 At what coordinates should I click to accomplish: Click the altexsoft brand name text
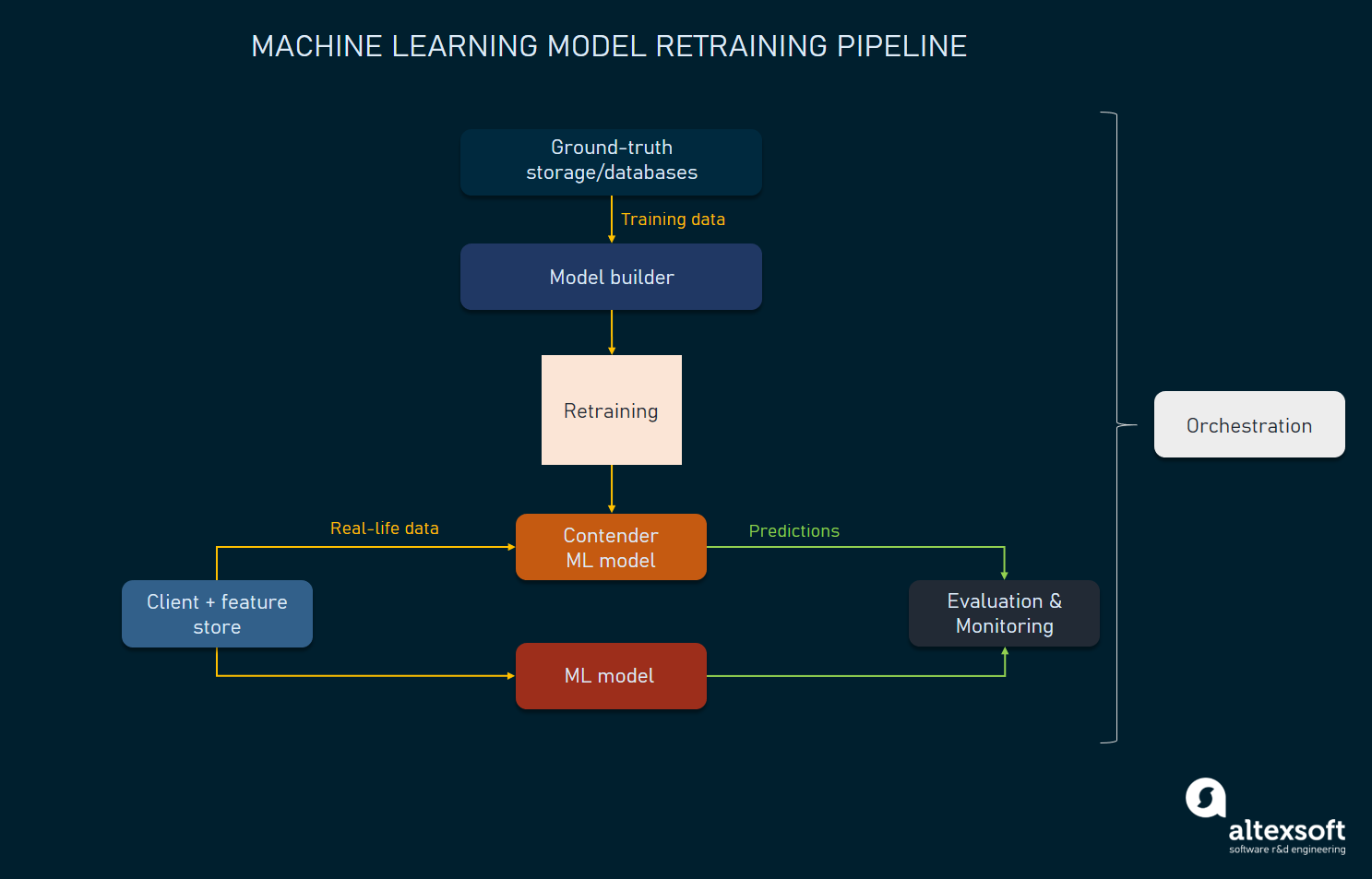tap(1286, 830)
